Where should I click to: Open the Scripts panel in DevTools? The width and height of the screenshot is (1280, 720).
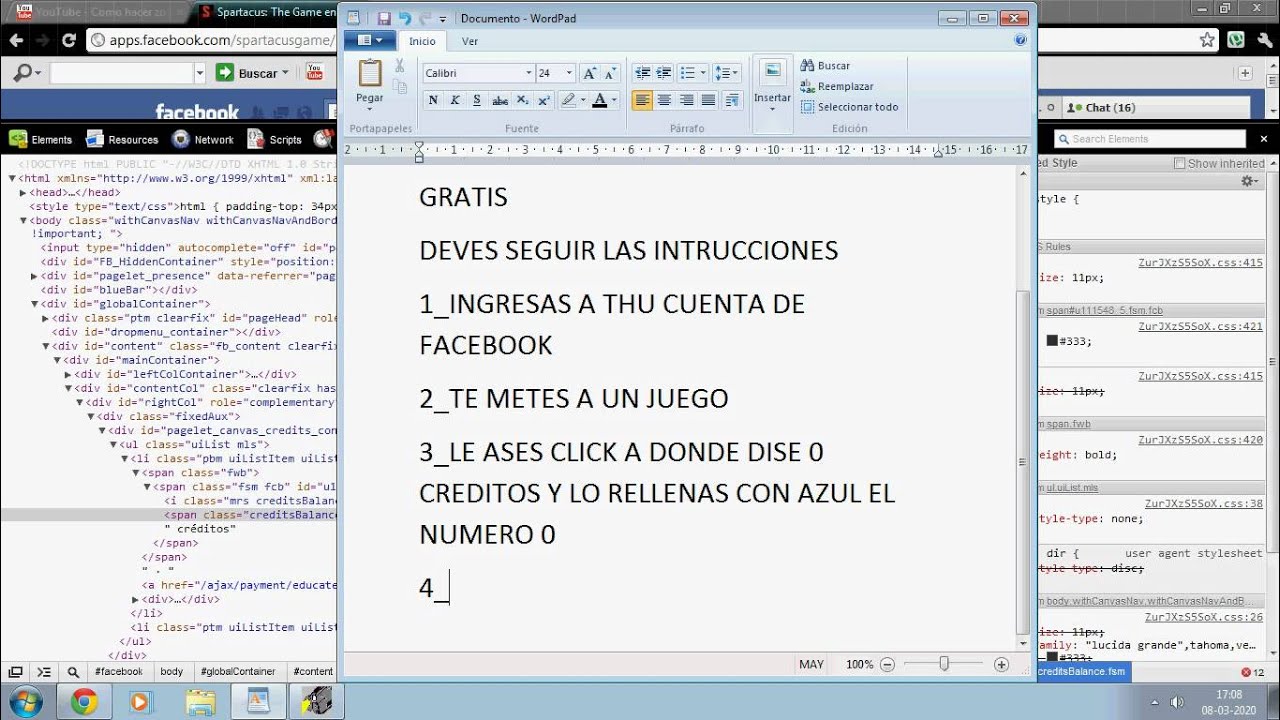pos(275,139)
